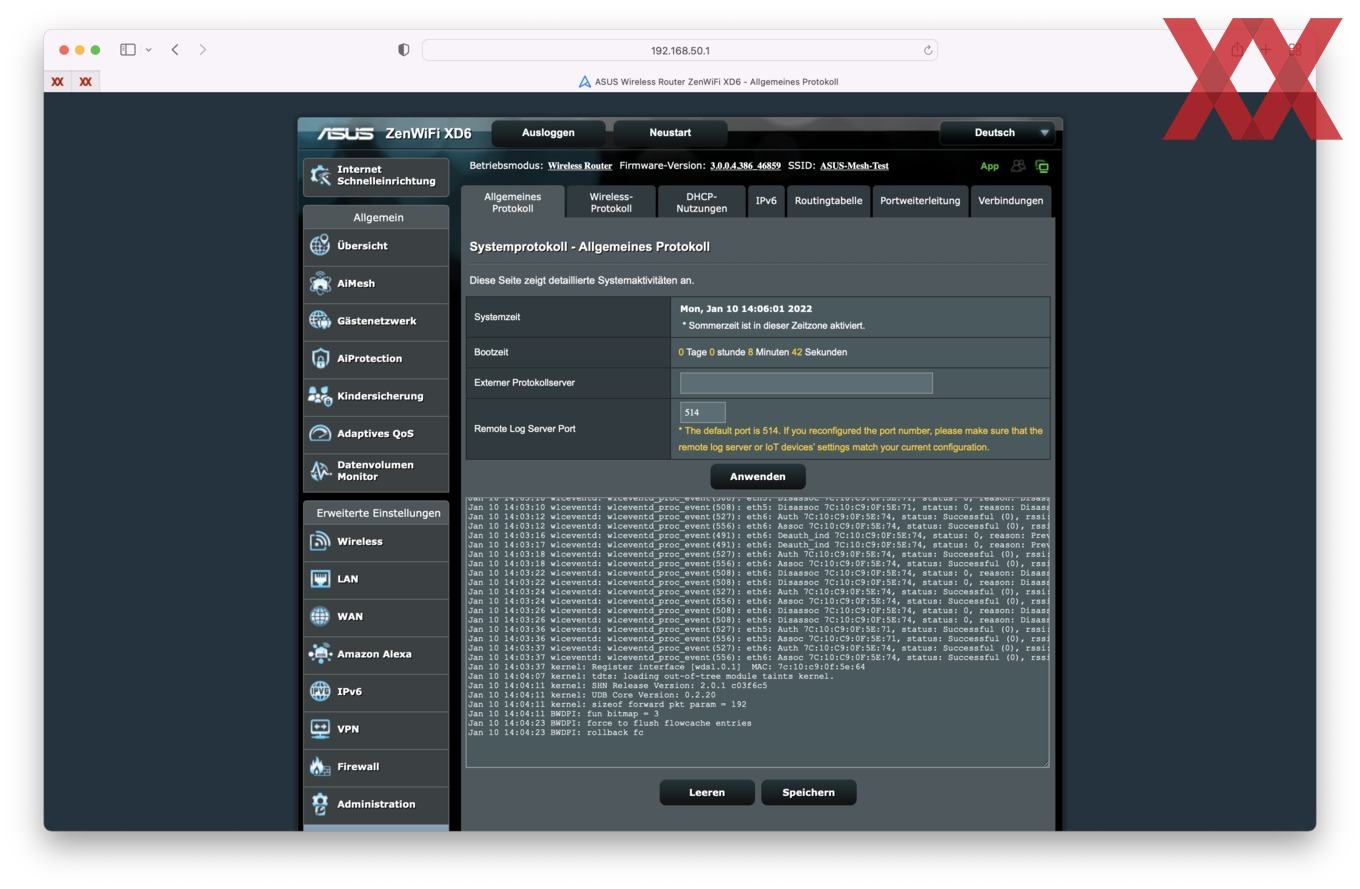The height and width of the screenshot is (889, 1360).
Task: Open the Verbindungen tab
Action: tap(1010, 201)
